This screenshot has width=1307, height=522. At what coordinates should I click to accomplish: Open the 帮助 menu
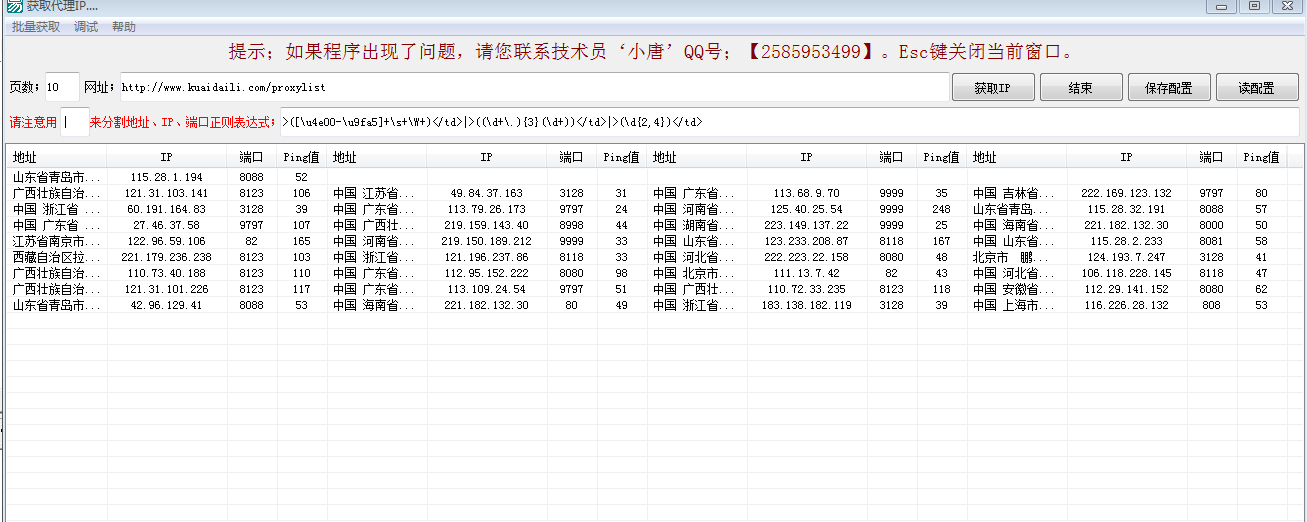[x=124, y=27]
